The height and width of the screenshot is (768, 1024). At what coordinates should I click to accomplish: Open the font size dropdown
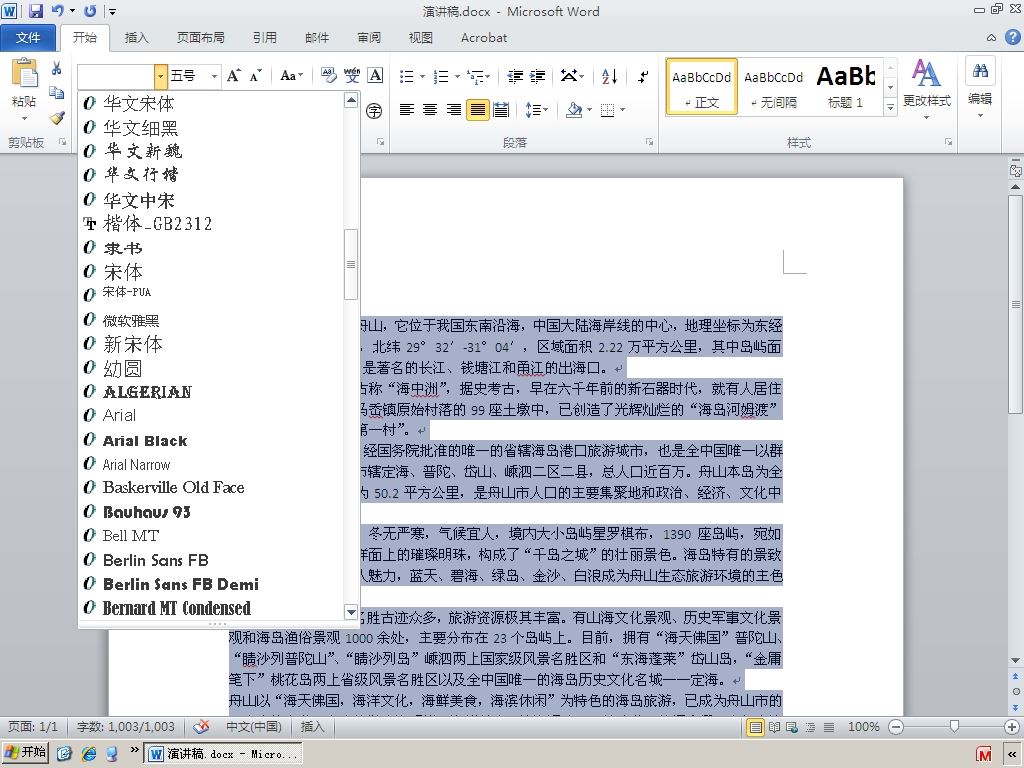214,76
